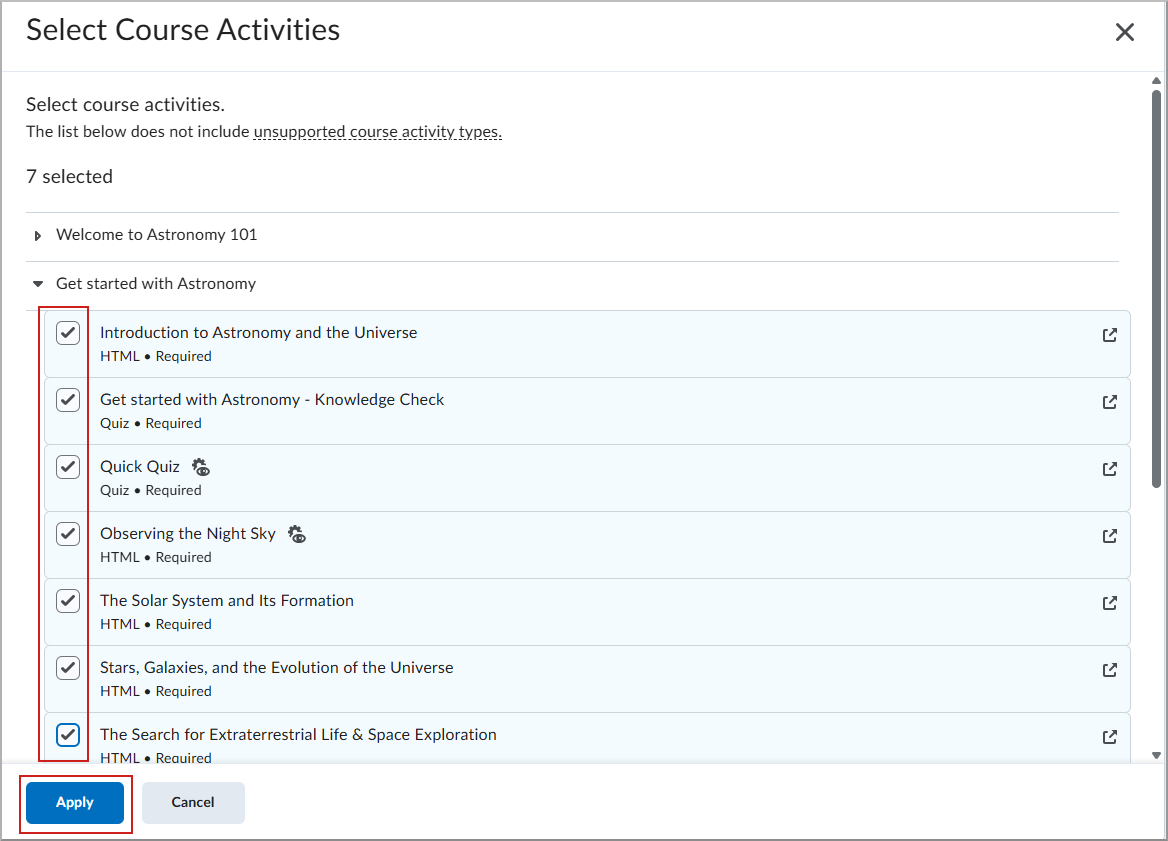Viewport: 1168px width, 841px height.
Task: Open "The Search for Extraterrestrial Life" externally
Action: (1110, 736)
